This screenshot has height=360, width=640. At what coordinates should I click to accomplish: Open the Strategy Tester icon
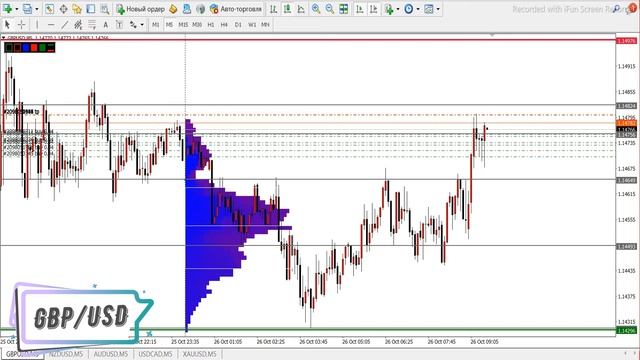(x=105, y=9)
